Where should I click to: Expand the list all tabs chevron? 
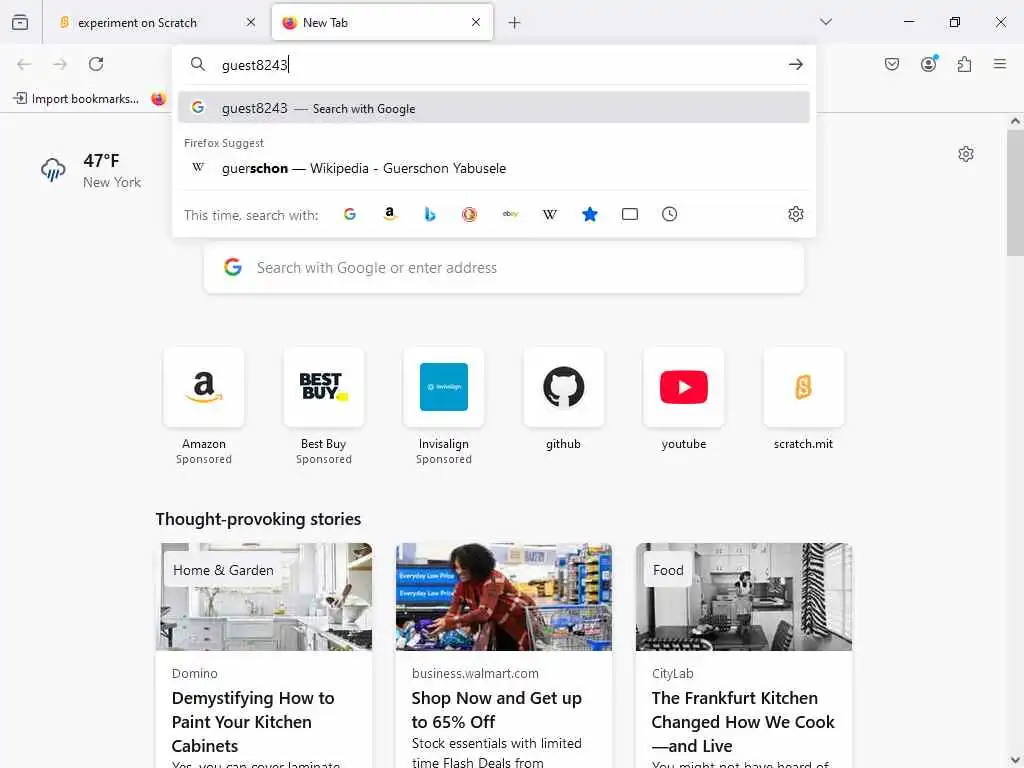(826, 22)
